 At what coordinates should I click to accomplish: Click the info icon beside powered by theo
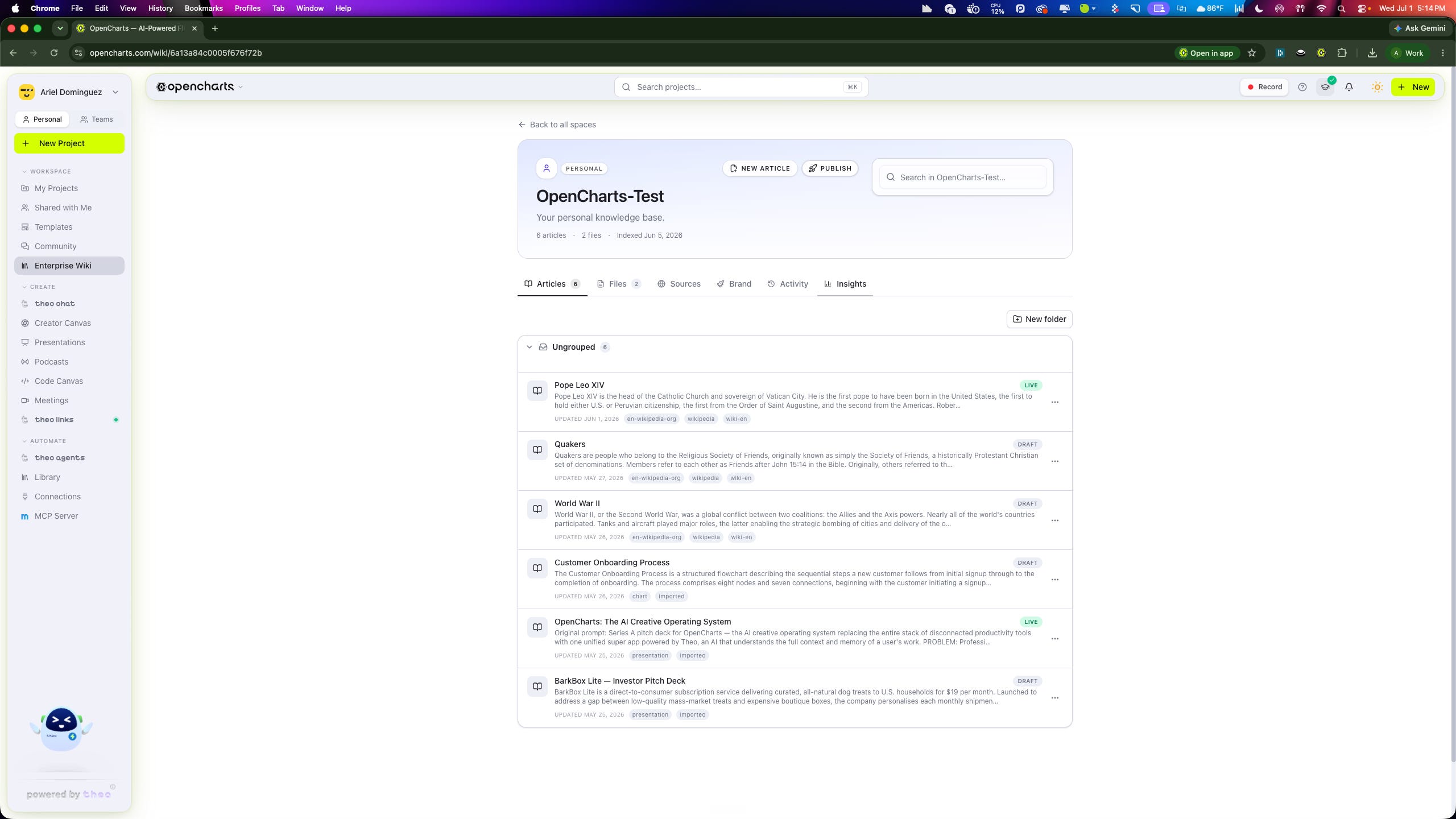(x=113, y=787)
